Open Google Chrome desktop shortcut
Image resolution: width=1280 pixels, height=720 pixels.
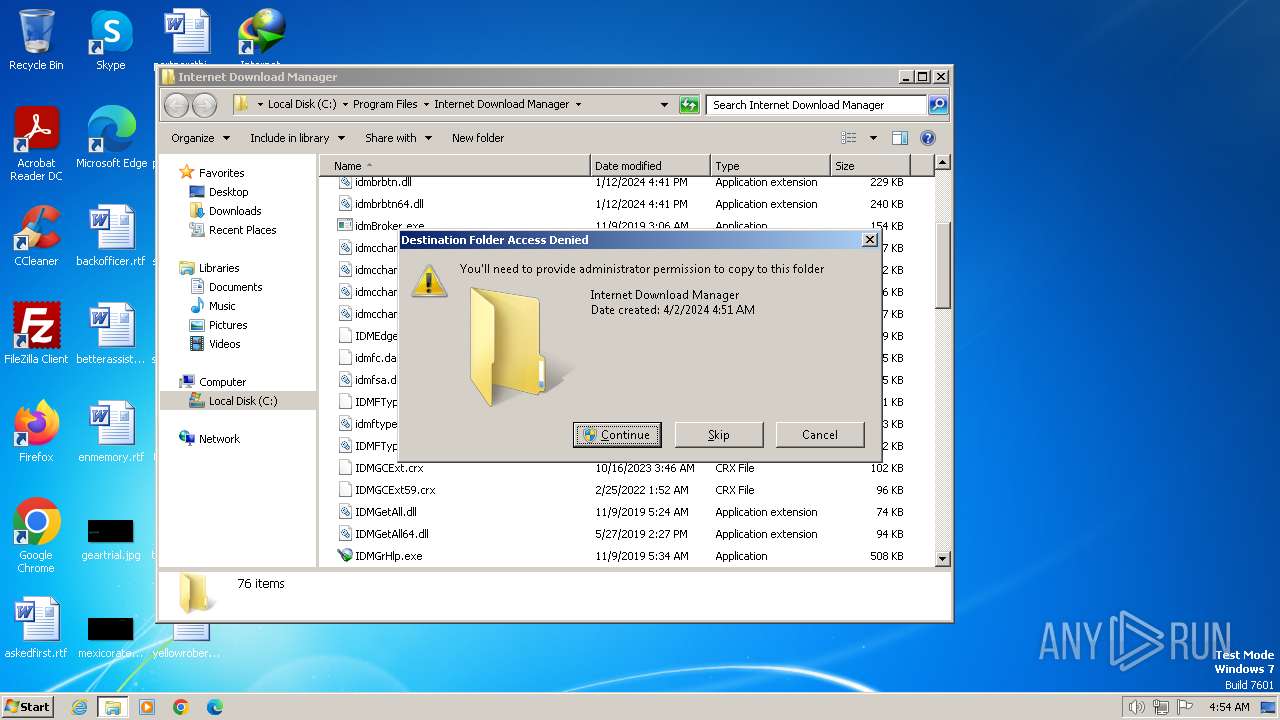(x=36, y=535)
